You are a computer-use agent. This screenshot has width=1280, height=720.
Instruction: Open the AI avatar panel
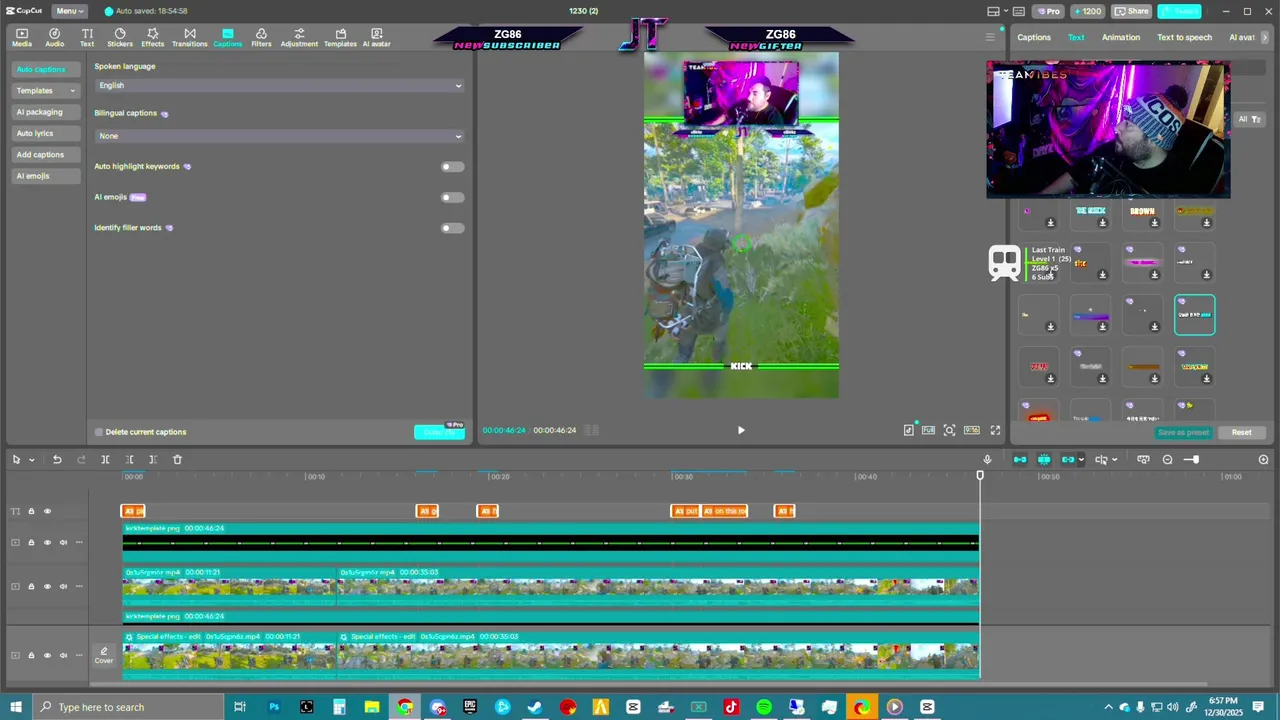click(x=377, y=38)
